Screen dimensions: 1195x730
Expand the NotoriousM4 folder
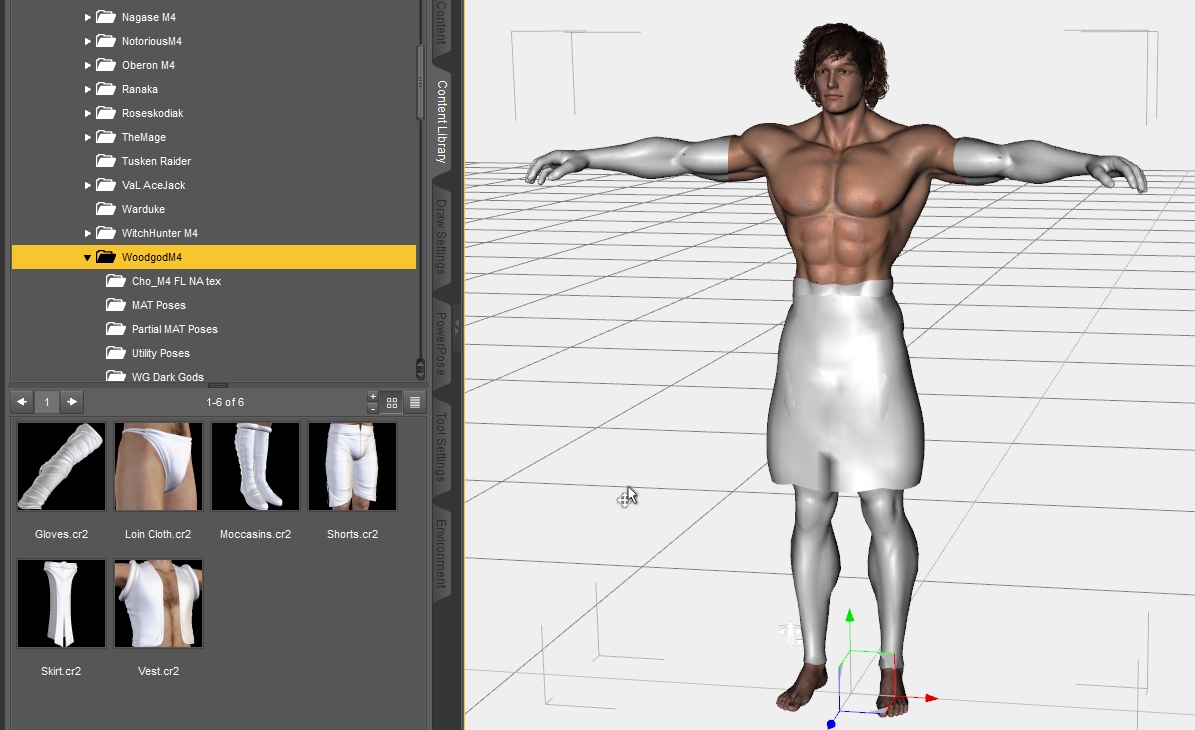pos(88,41)
